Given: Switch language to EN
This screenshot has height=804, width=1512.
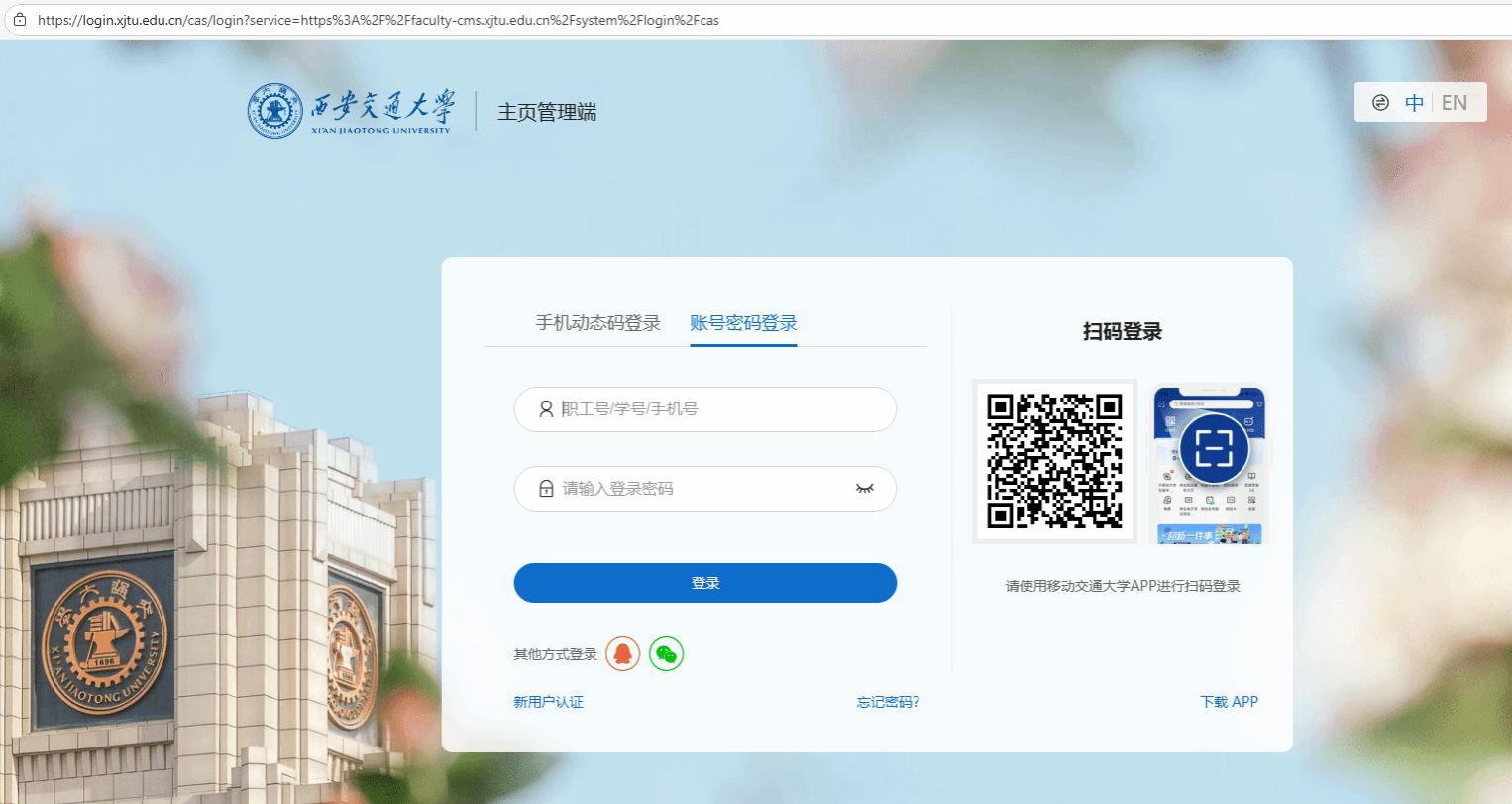Looking at the screenshot, I should (x=1454, y=103).
